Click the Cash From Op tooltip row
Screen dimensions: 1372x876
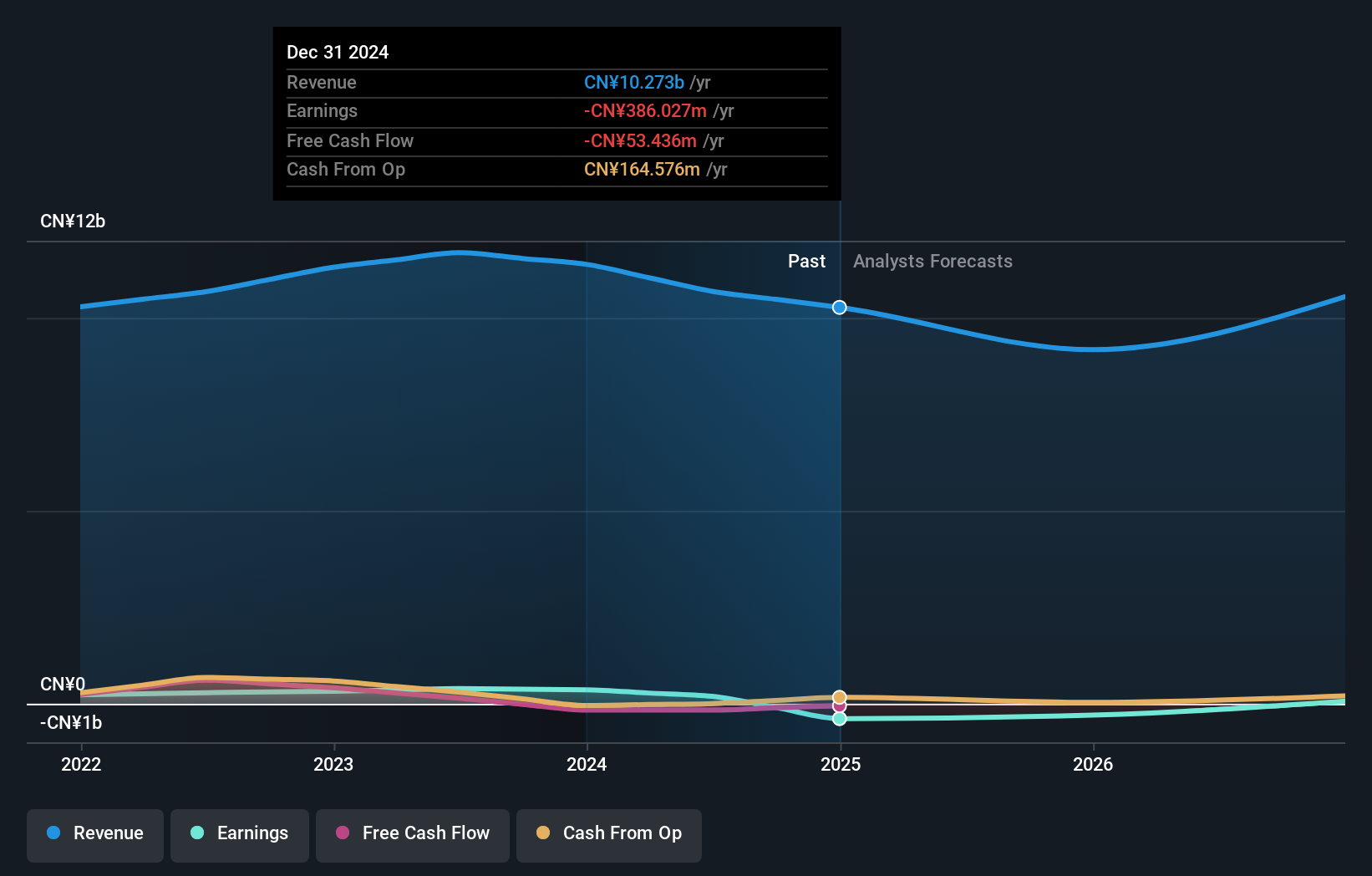point(556,169)
